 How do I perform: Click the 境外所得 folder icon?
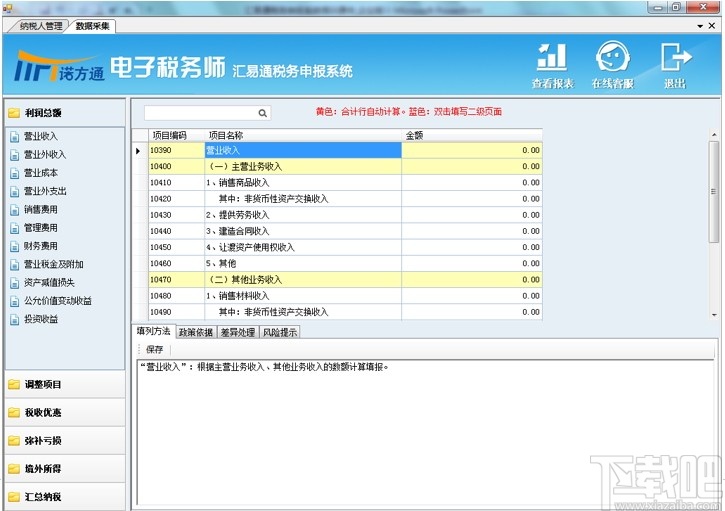tap(14, 468)
